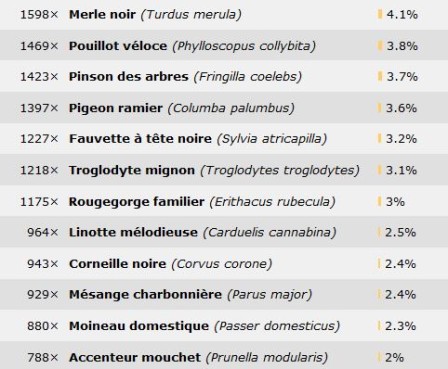
Task: Click the 1598× observation count
Action: click(39, 15)
